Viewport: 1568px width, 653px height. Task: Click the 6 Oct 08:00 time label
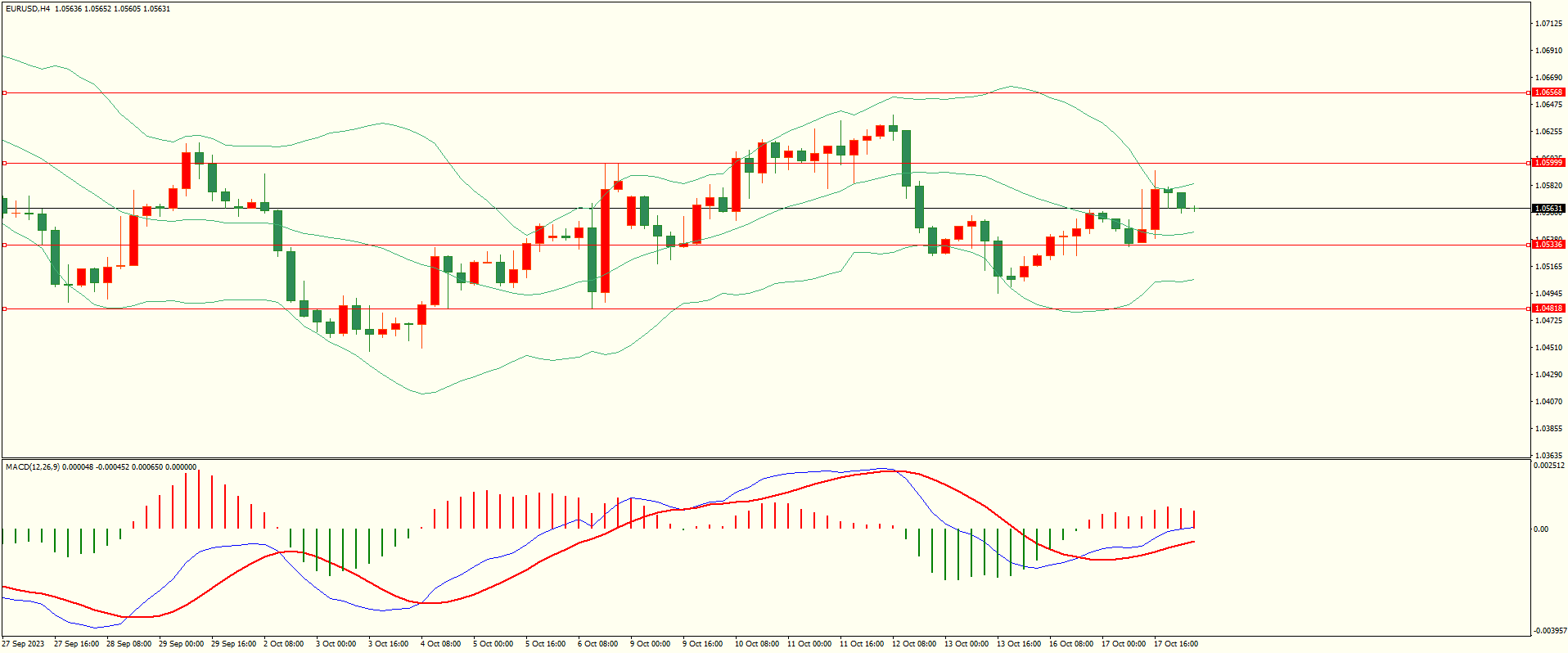coord(597,644)
